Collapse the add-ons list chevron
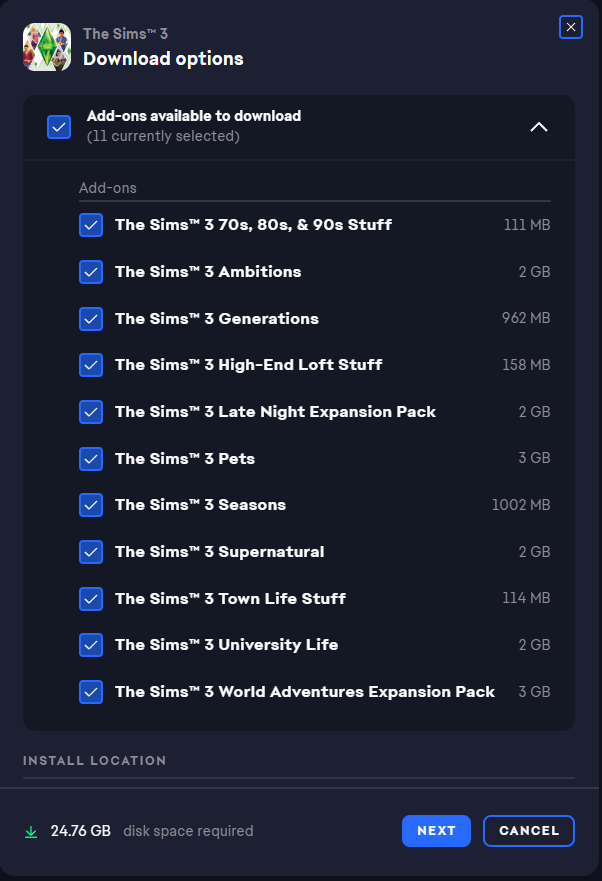Viewport: 602px width, 881px height. tap(539, 127)
